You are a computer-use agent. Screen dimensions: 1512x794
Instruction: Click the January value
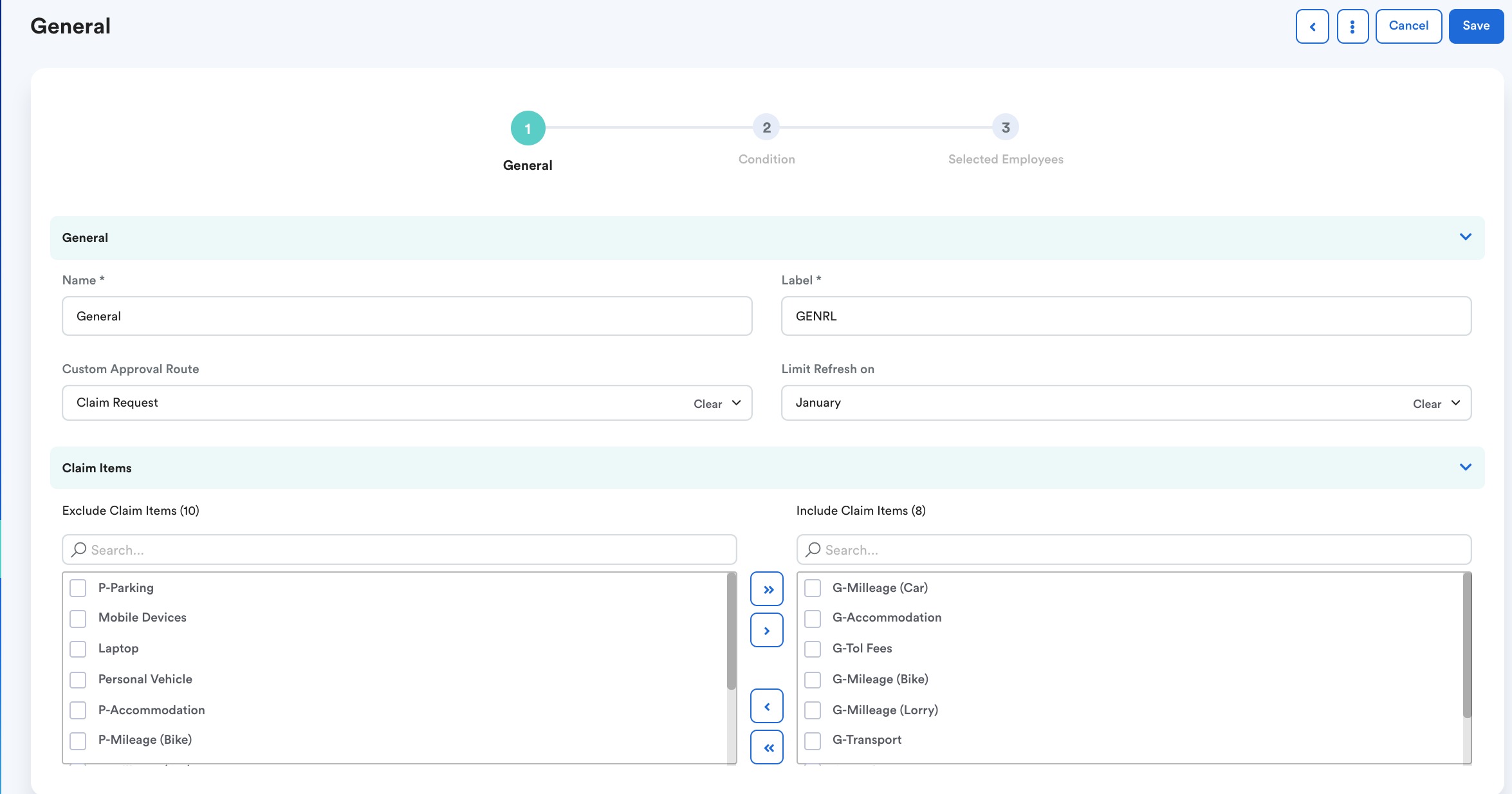pos(818,402)
